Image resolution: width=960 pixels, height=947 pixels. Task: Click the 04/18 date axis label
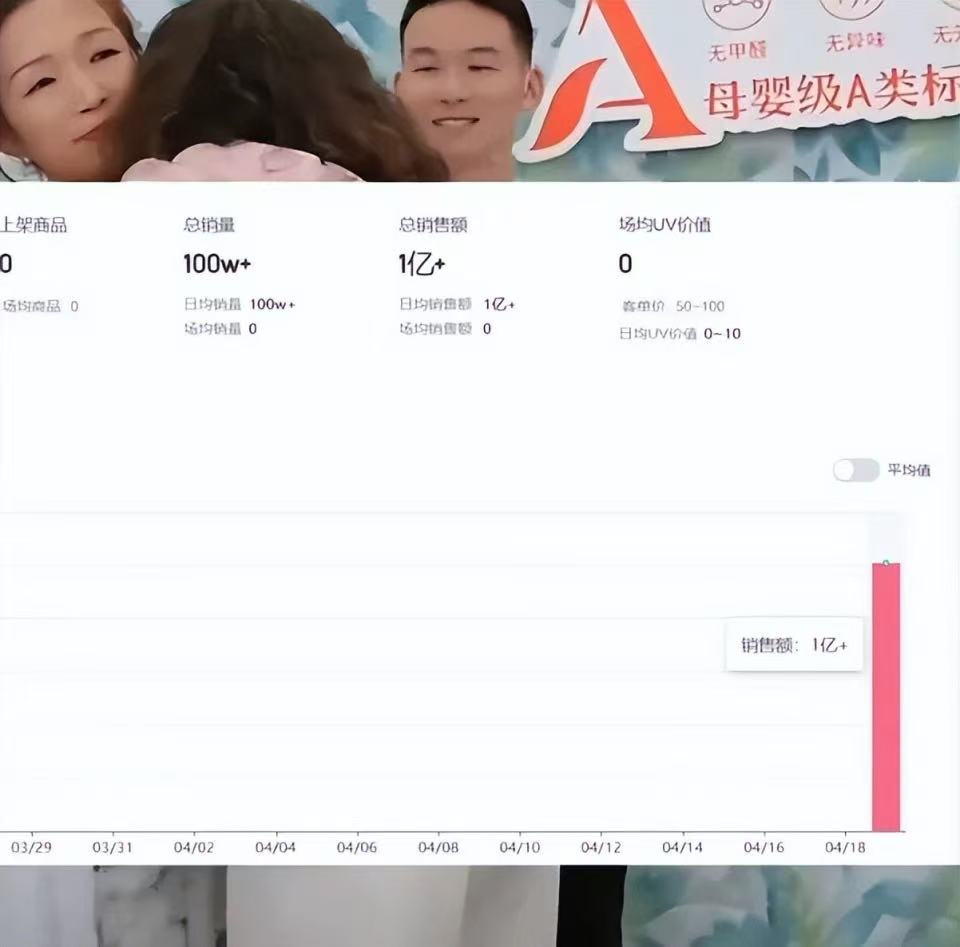(846, 847)
